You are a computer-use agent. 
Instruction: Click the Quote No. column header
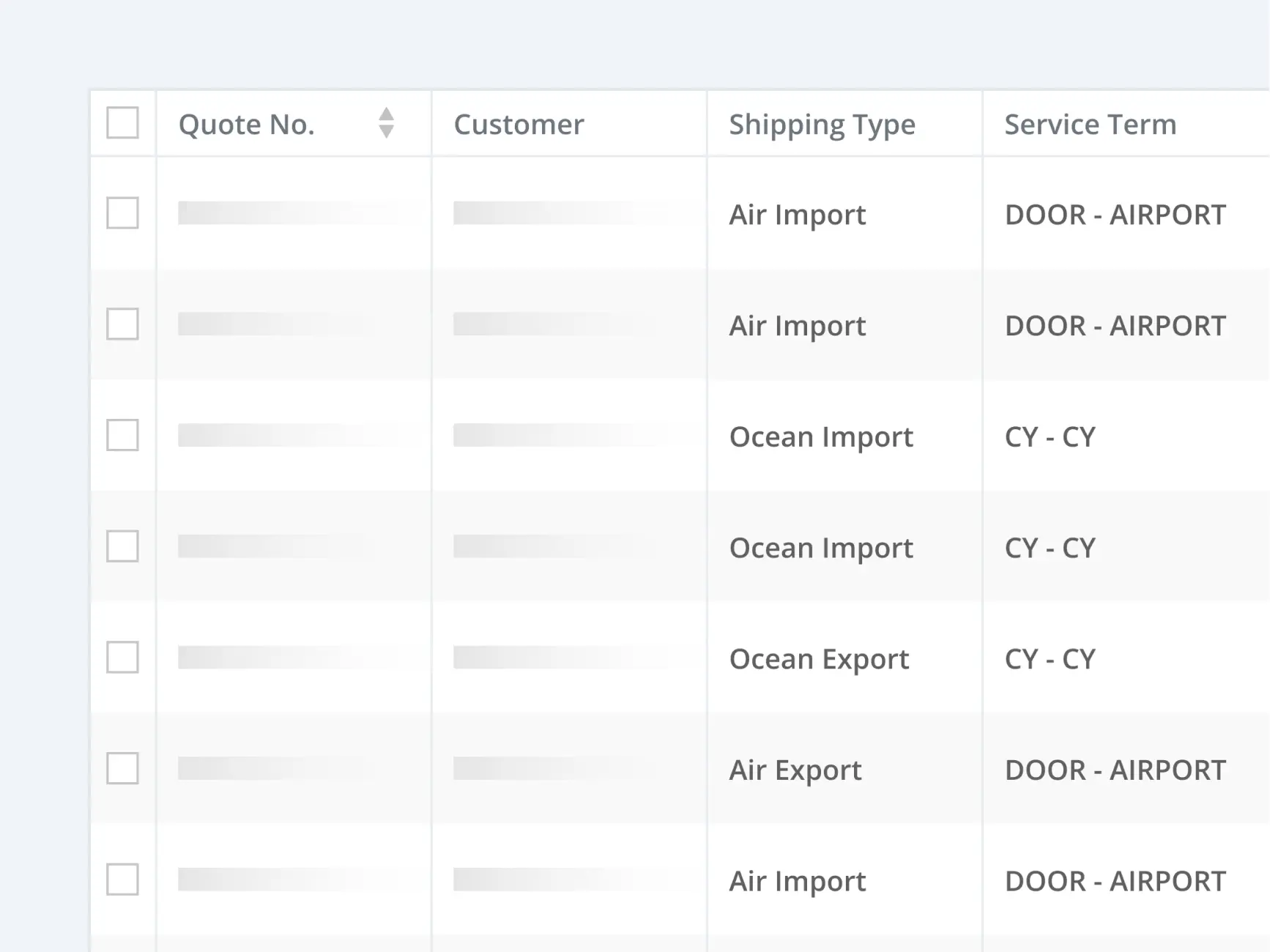pos(247,124)
